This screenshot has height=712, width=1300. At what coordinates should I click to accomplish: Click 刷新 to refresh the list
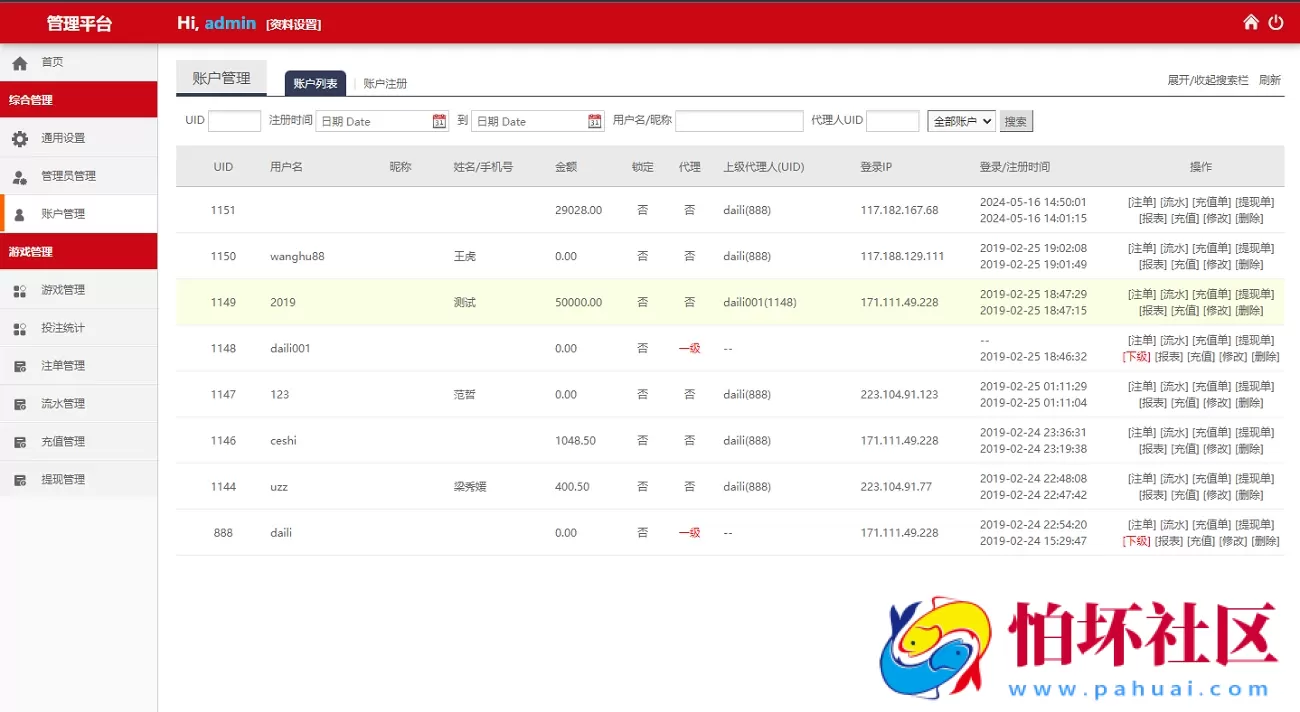[x=1268, y=79]
